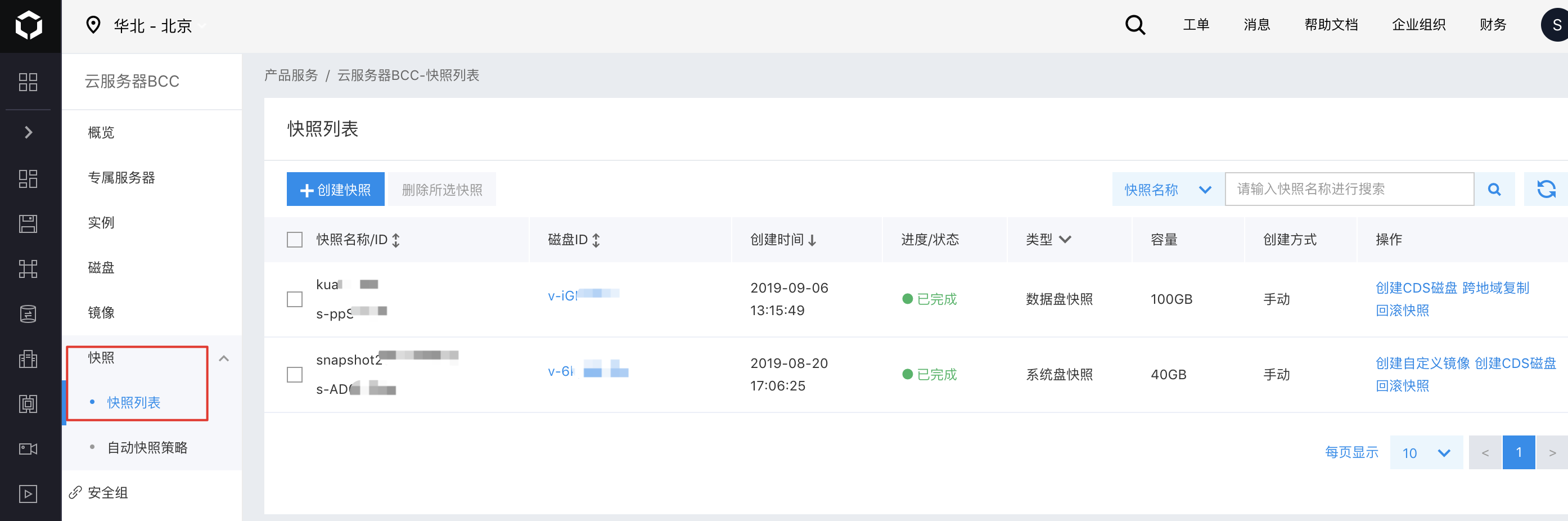Click the 创建快照 button
Viewport: 1568px width, 521px height.
pyautogui.click(x=335, y=189)
